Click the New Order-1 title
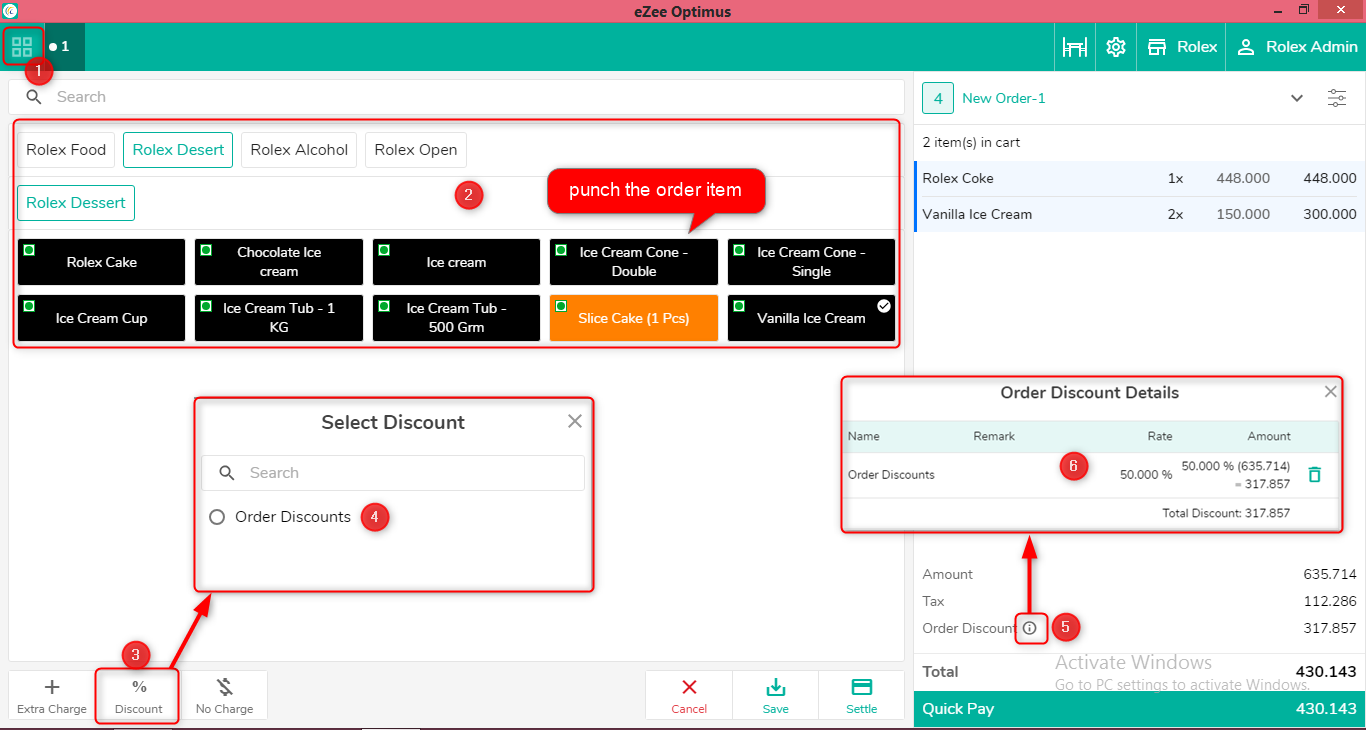Screen dimensions: 1366x730 (x=1003, y=98)
